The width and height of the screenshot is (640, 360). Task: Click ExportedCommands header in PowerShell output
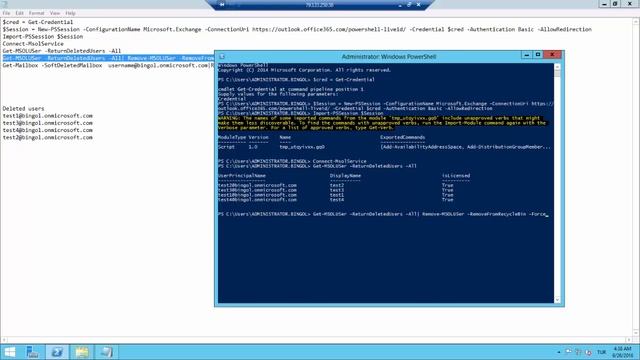402,138
